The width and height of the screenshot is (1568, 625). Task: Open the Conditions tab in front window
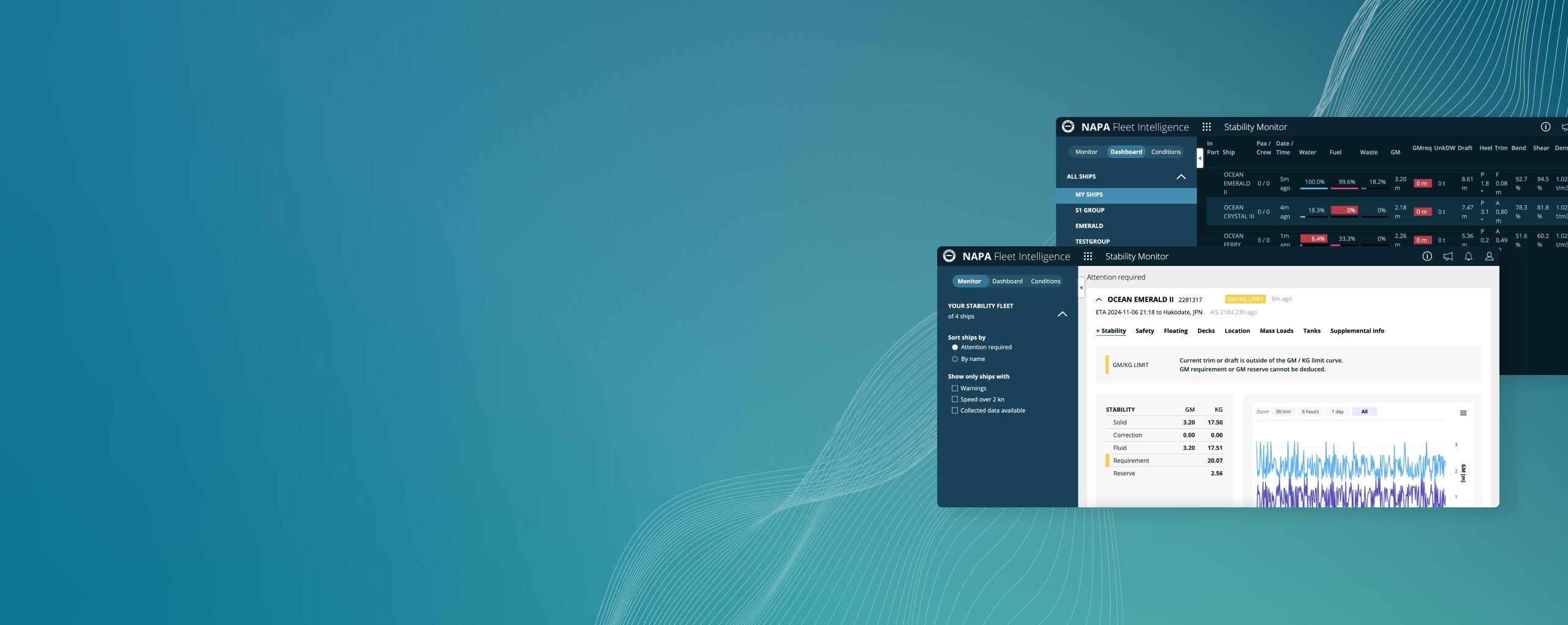[1045, 281]
